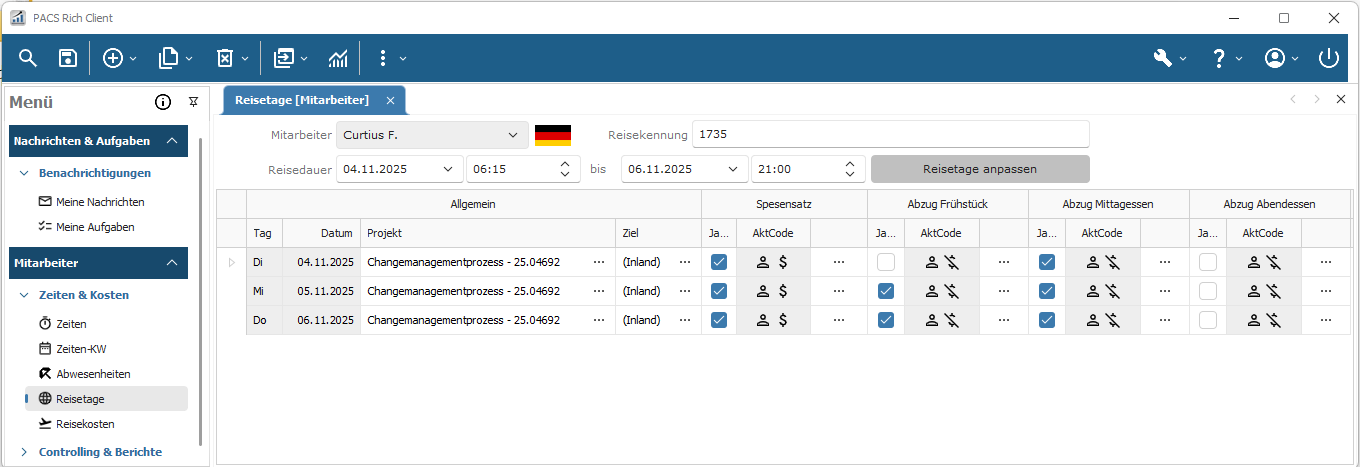Viewport: 1360px width, 467px height.
Task: Click the Reisetage anpassen button
Action: click(x=980, y=169)
